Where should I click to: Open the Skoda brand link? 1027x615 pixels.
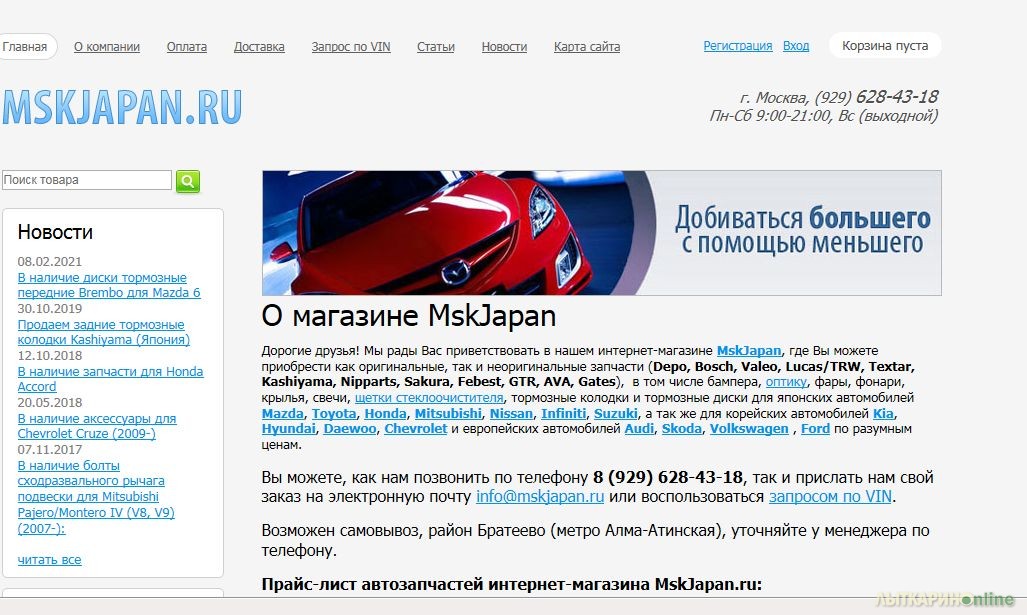tap(682, 429)
